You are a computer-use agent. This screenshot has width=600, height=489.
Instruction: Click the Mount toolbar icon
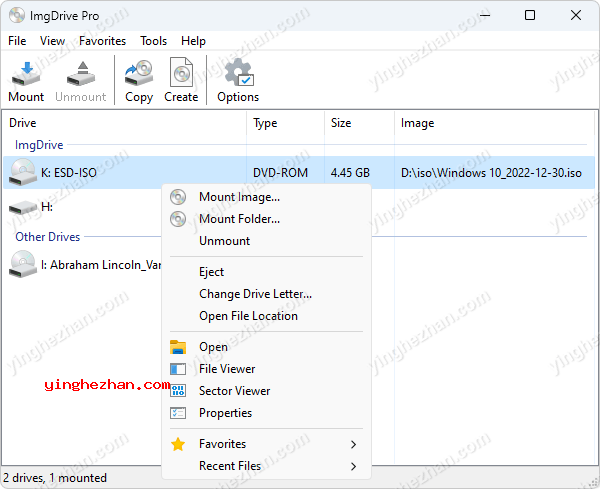26,73
